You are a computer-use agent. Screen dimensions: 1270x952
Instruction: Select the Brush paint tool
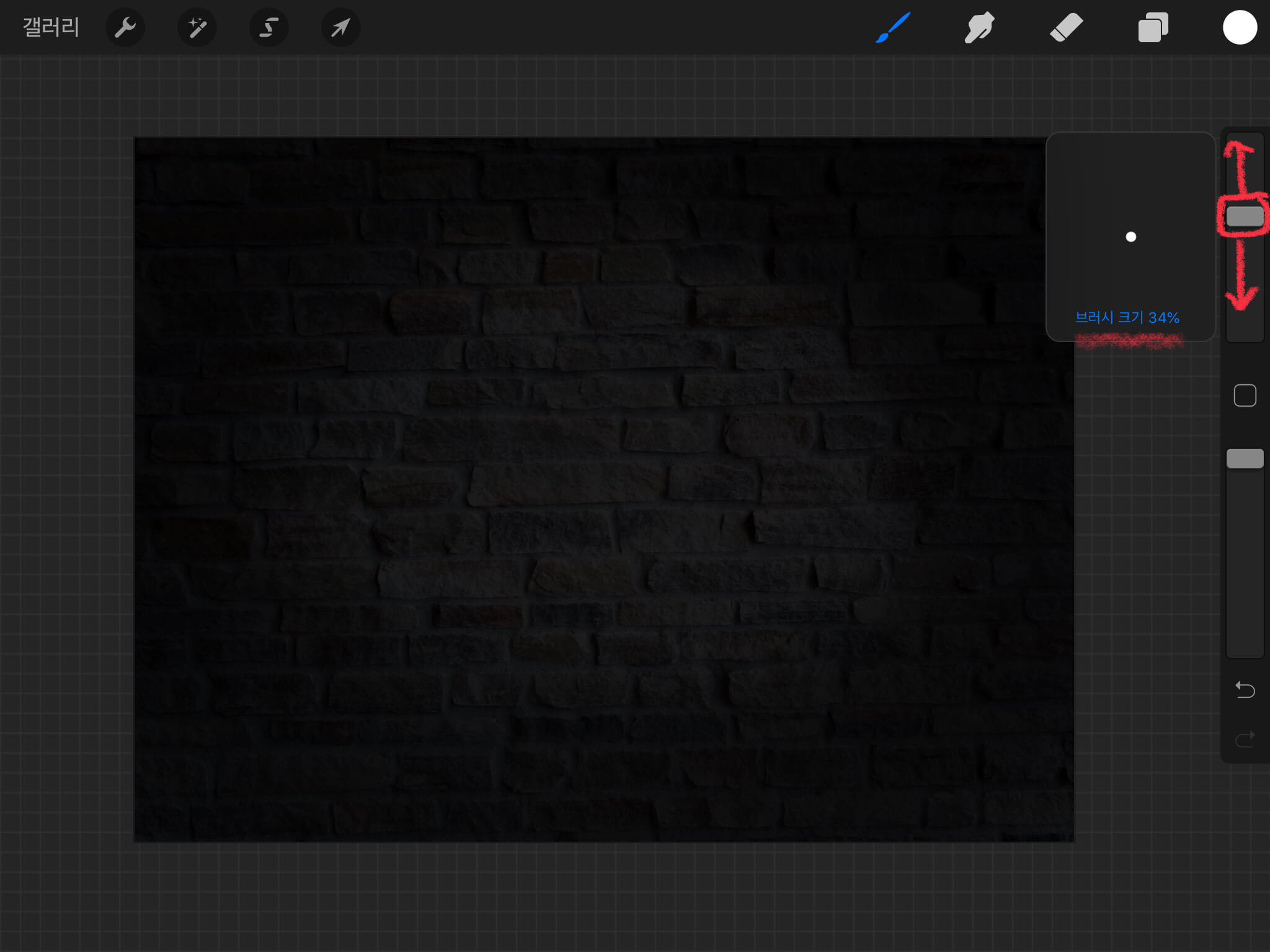(892, 27)
